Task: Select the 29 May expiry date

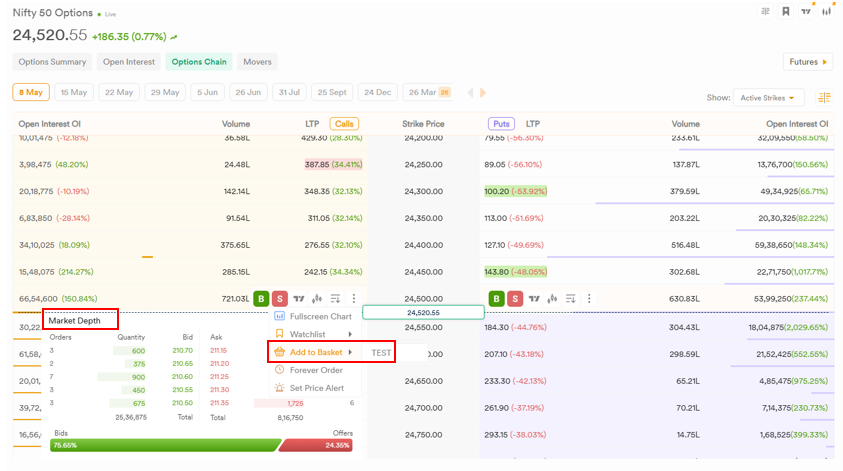Action: 165,92
